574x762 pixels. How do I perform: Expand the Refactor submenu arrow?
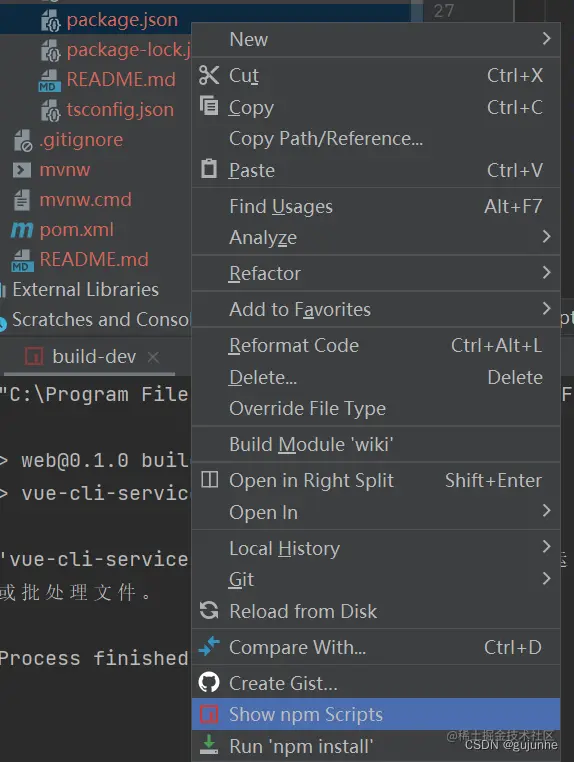pos(546,272)
